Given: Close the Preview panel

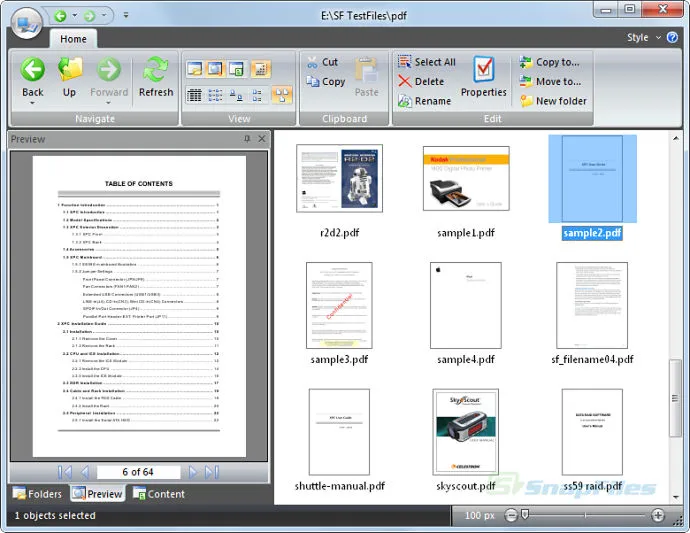Looking at the screenshot, I should [262, 139].
